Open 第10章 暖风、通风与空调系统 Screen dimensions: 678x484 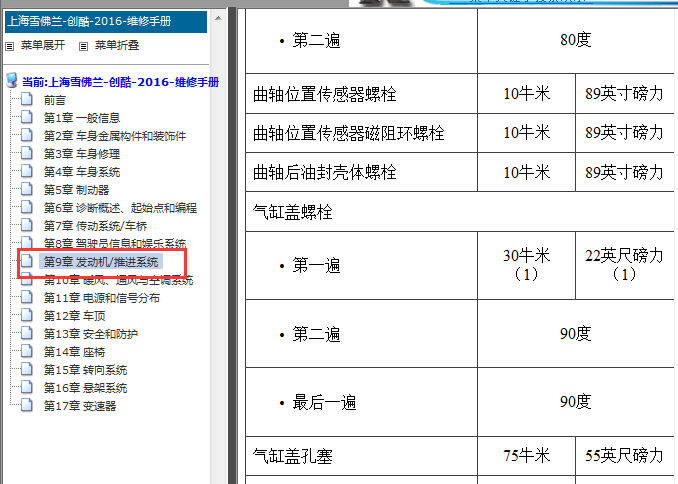click(118, 280)
